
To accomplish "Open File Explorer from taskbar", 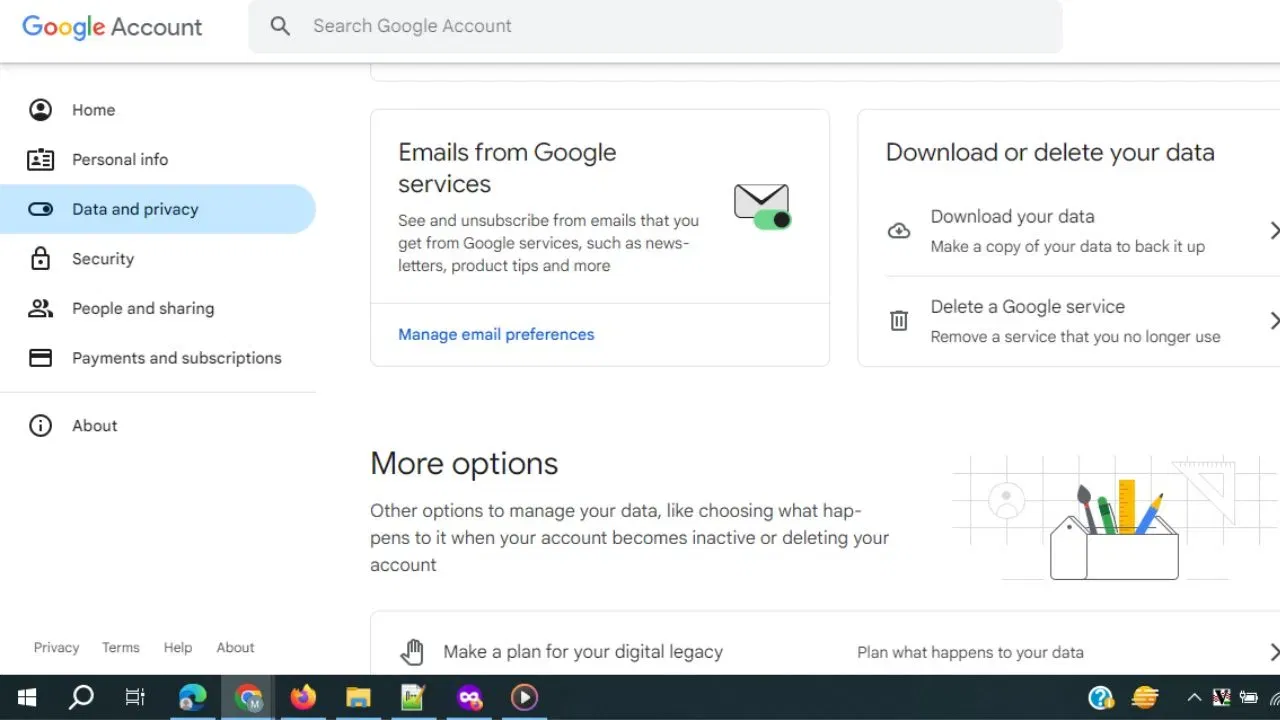I will 358,697.
